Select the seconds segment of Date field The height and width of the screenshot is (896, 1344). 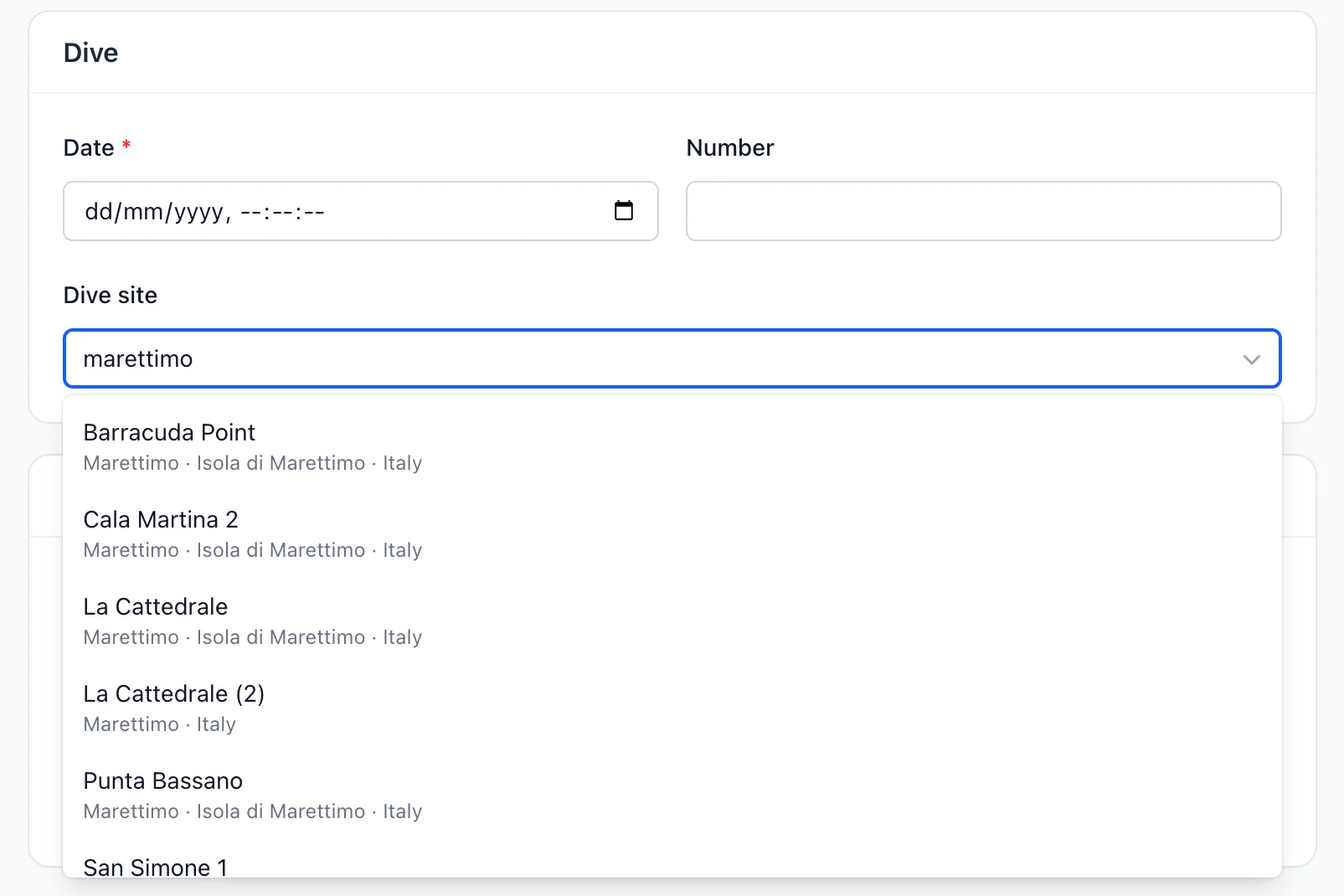pos(313,211)
